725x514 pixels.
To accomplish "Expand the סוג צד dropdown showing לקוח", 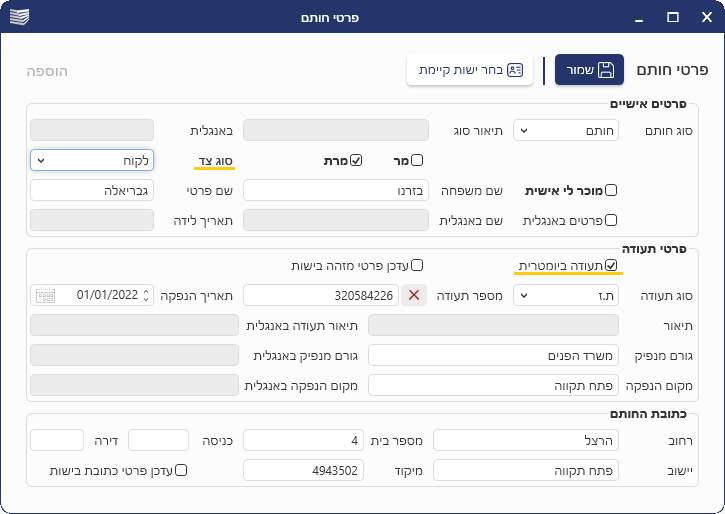I will 92,160.
